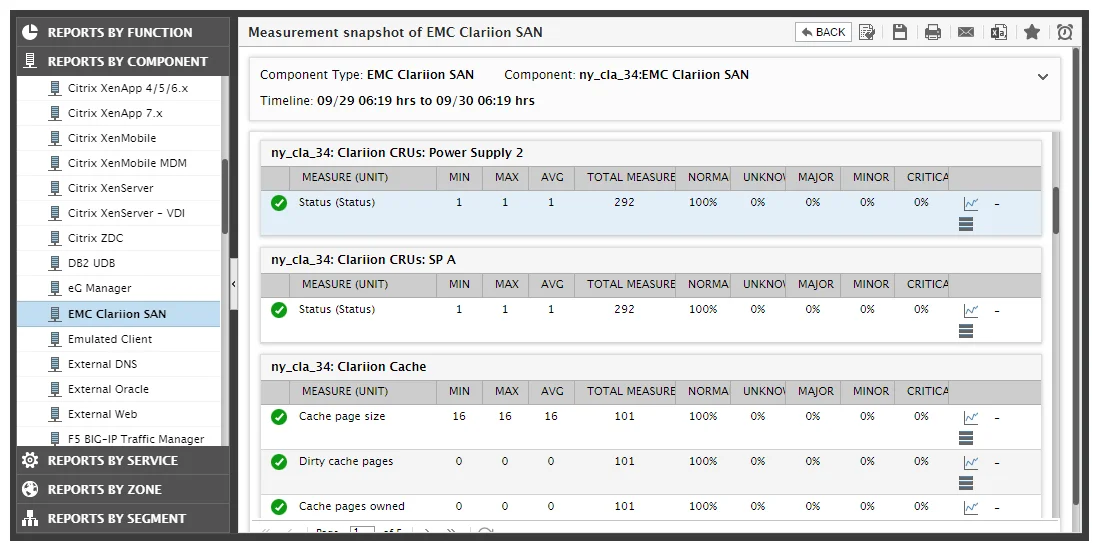Screen dimensions: 1099x551
Task: Expand REPORTS BY SEGMENT section
Action: click(123, 519)
